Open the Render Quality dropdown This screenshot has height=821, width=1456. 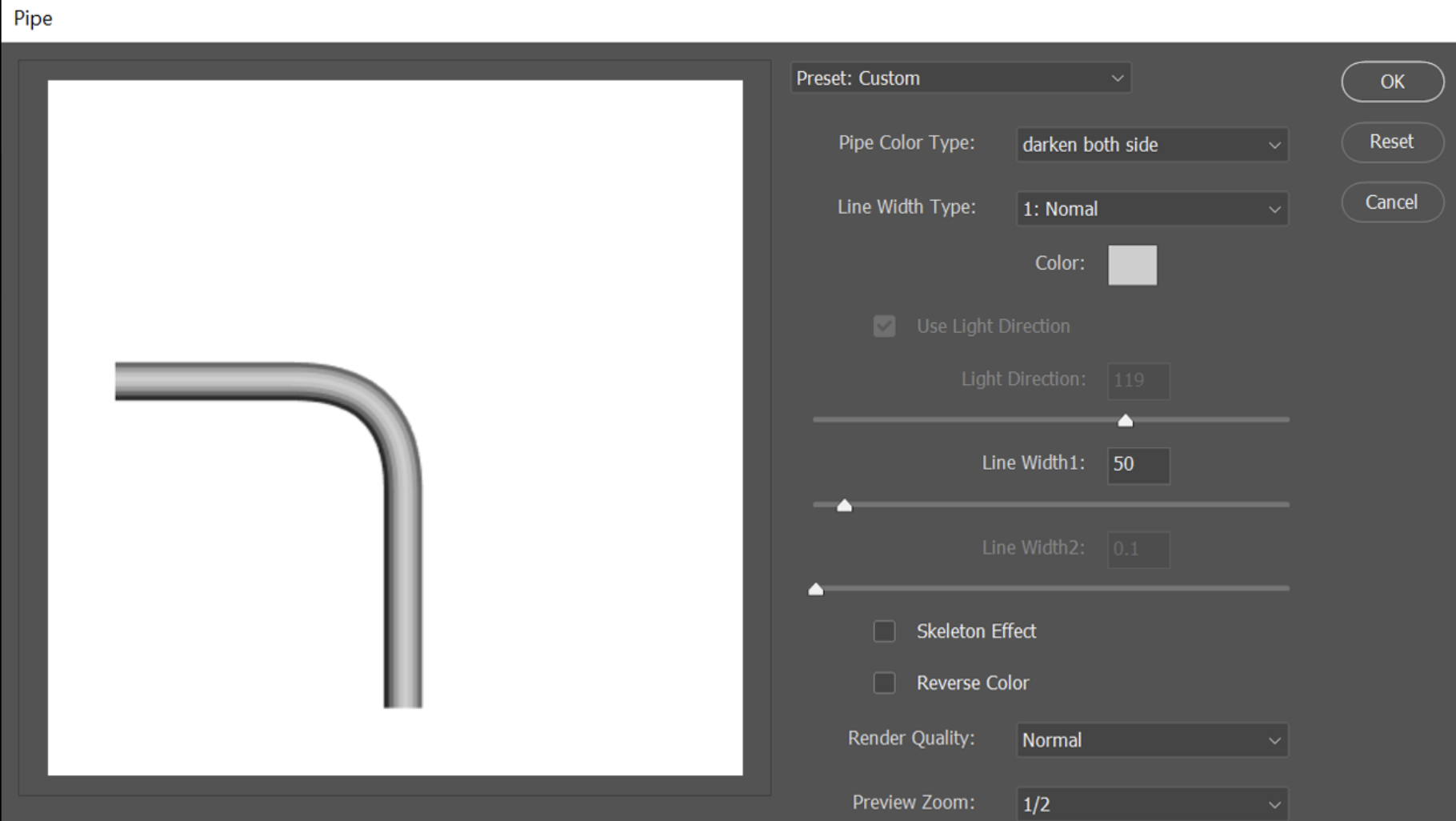[1152, 740]
